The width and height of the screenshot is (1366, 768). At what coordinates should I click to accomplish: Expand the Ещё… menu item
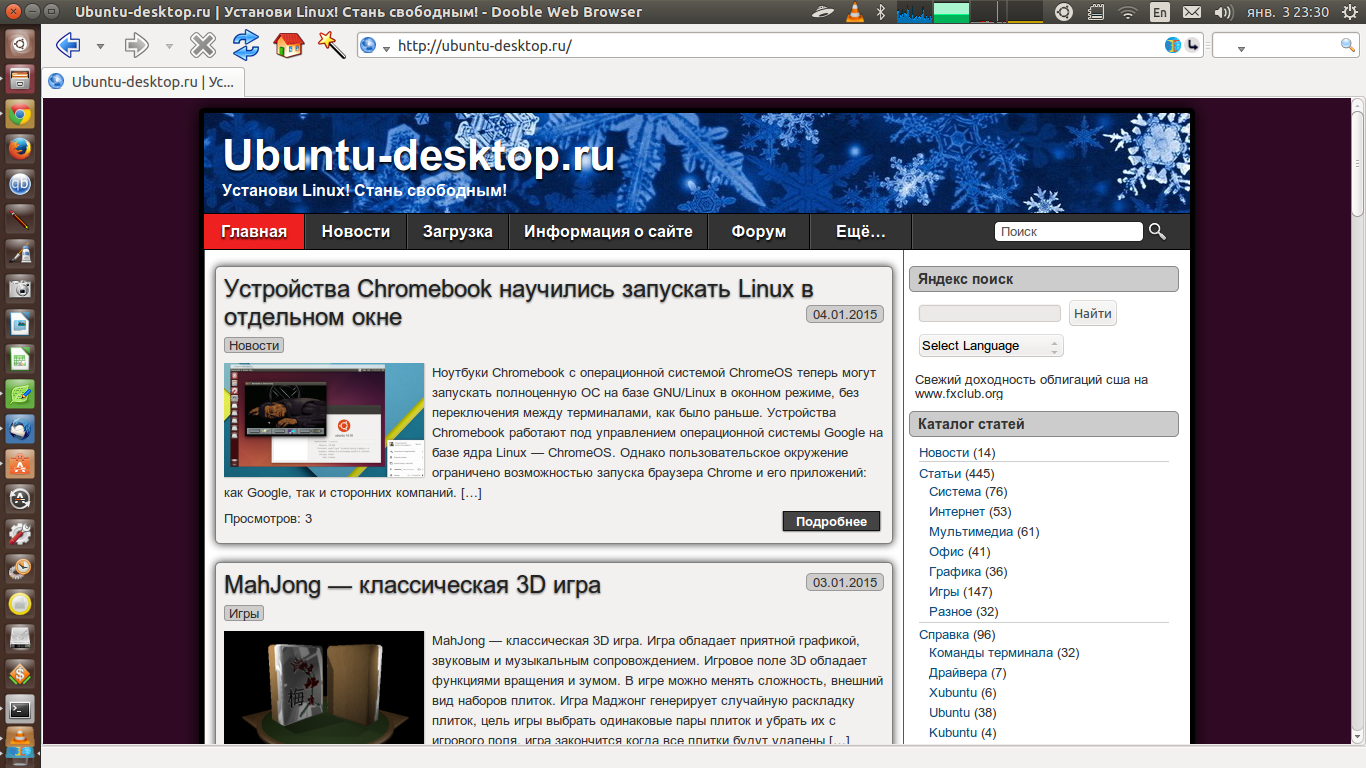[861, 231]
